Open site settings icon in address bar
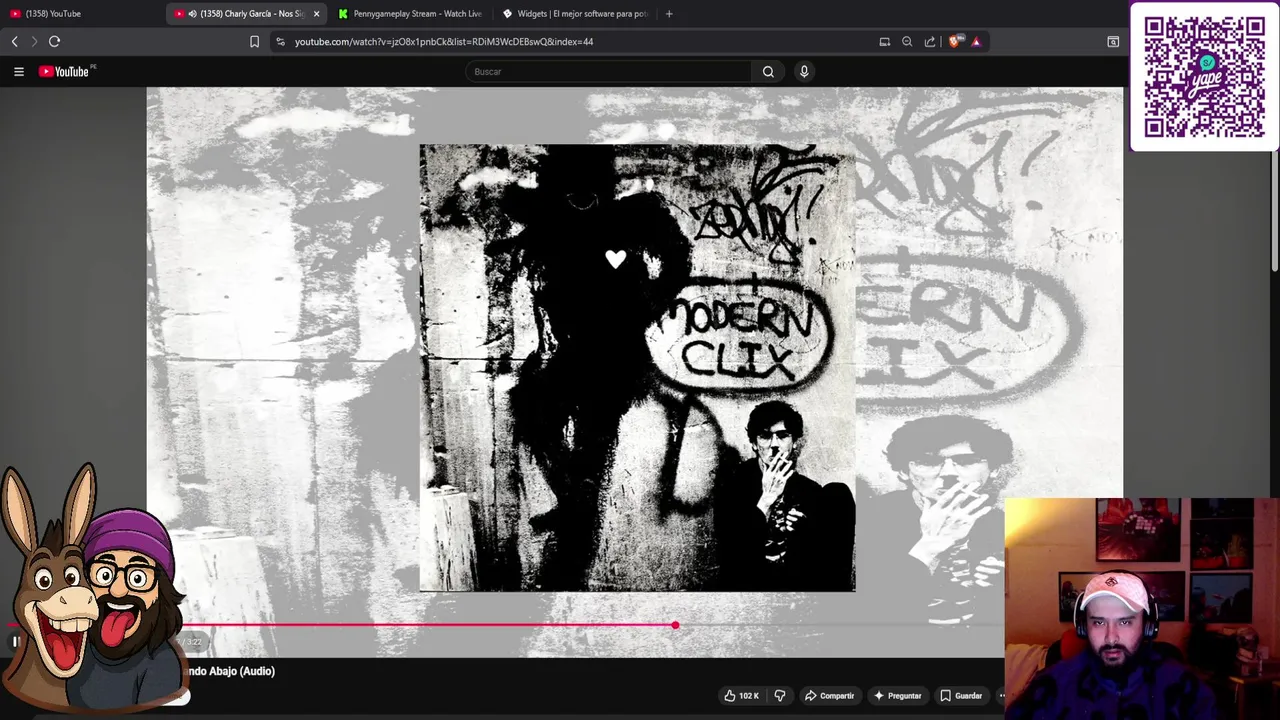Screen dimensions: 1280x720 pos(280,41)
